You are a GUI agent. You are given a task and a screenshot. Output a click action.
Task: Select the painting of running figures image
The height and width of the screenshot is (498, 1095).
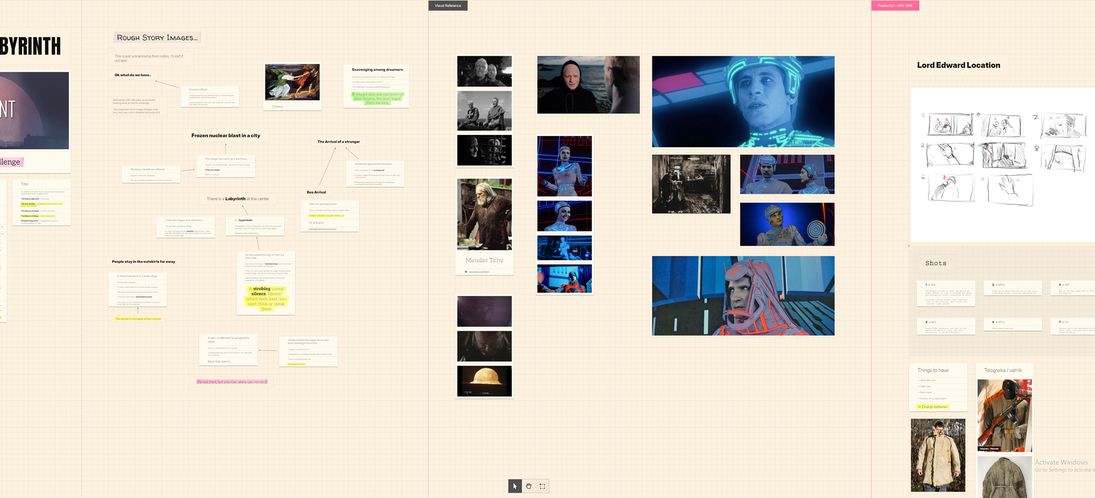(x=292, y=82)
